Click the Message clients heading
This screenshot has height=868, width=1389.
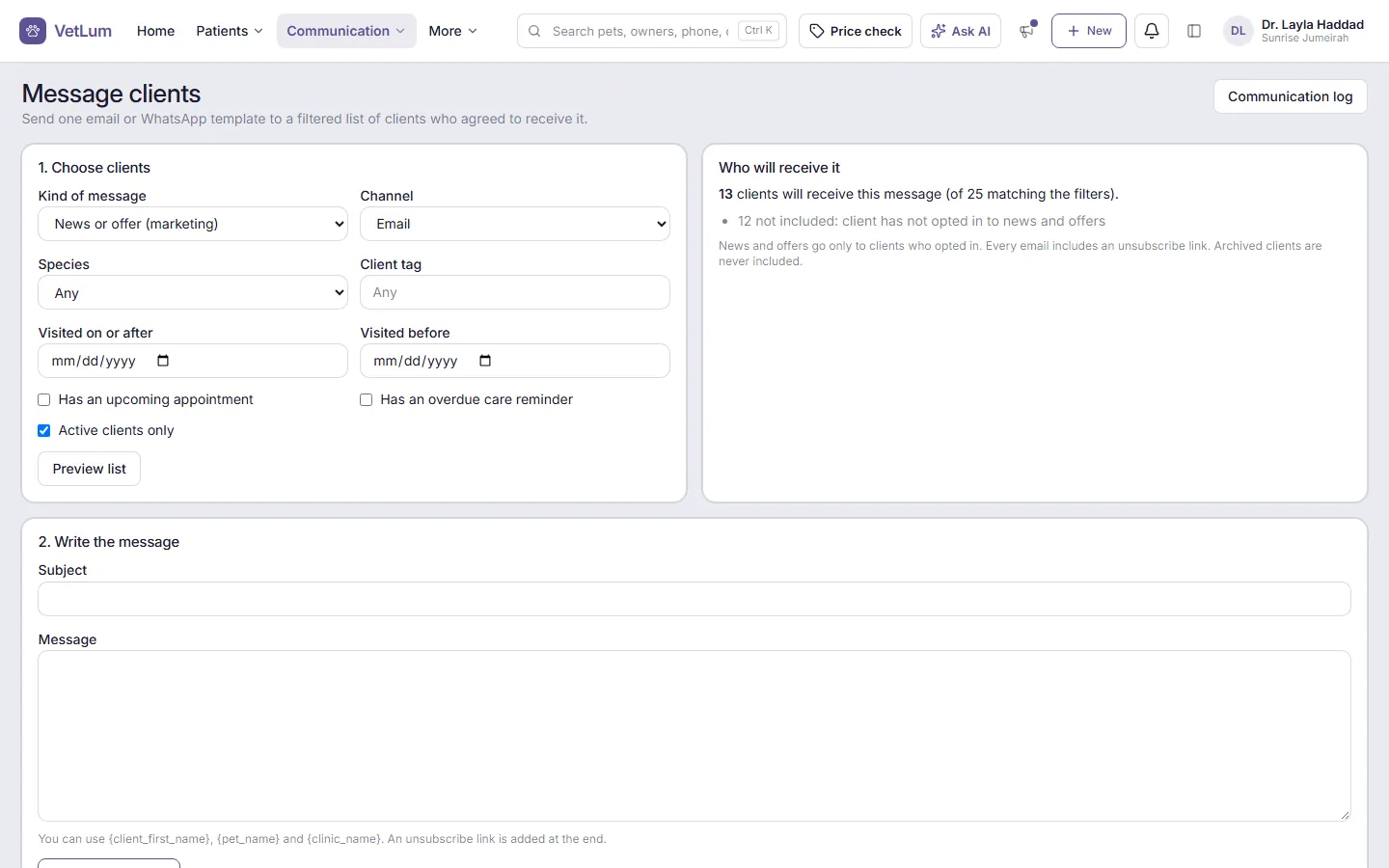click(x=111, y=94)
